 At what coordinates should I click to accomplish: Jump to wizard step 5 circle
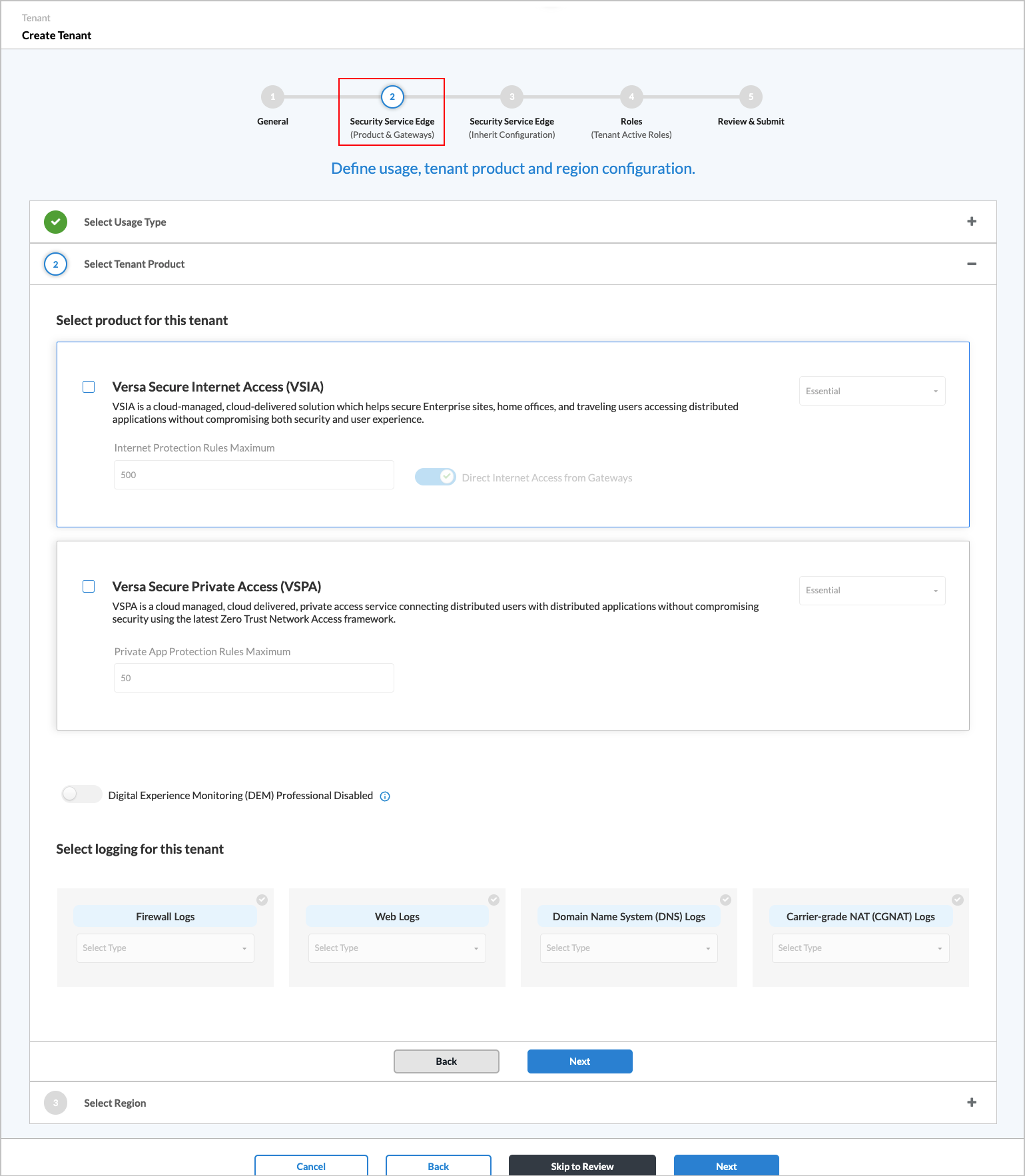(751, 97)
